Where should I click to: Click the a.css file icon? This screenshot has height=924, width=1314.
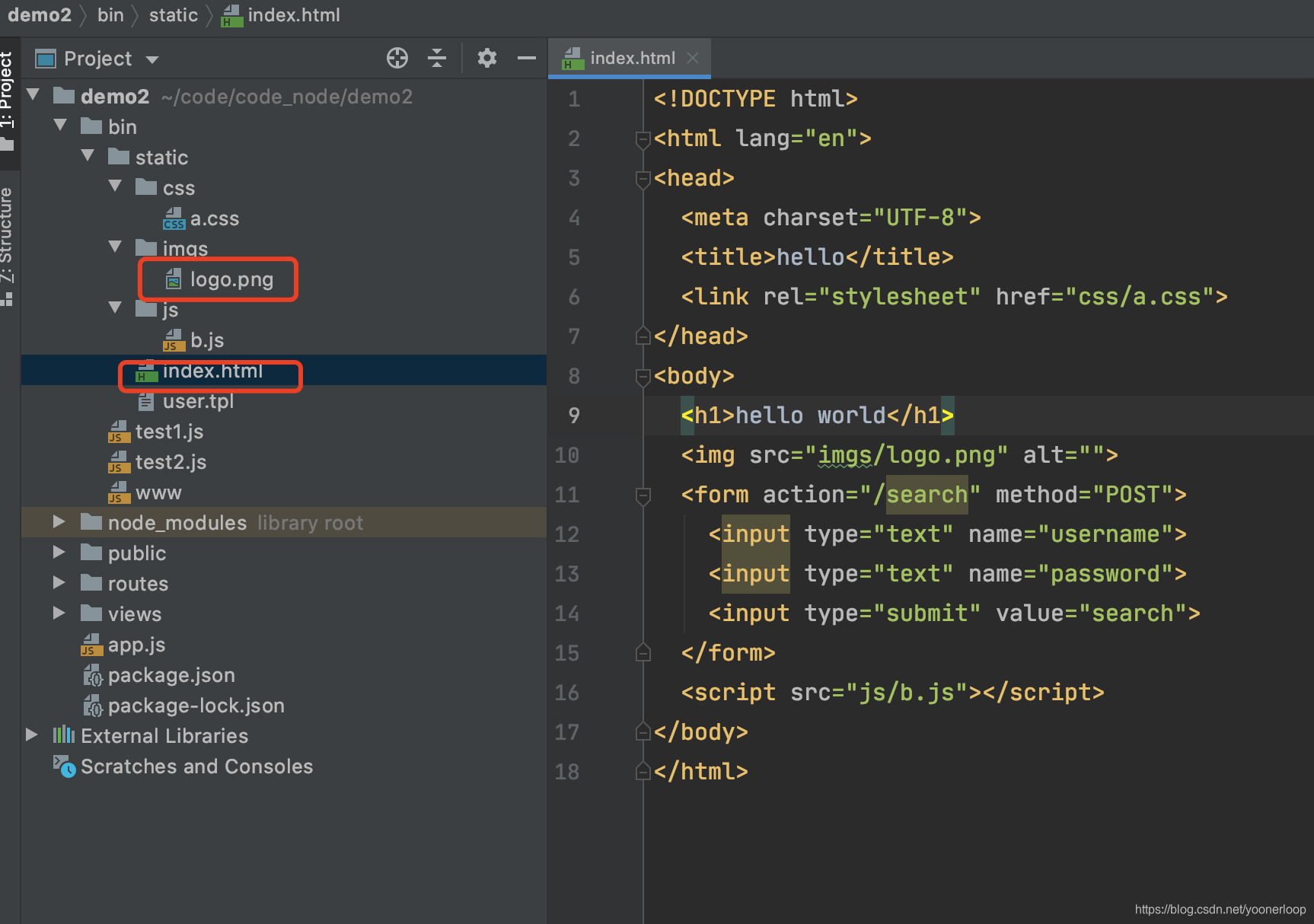tap(174, 219)
